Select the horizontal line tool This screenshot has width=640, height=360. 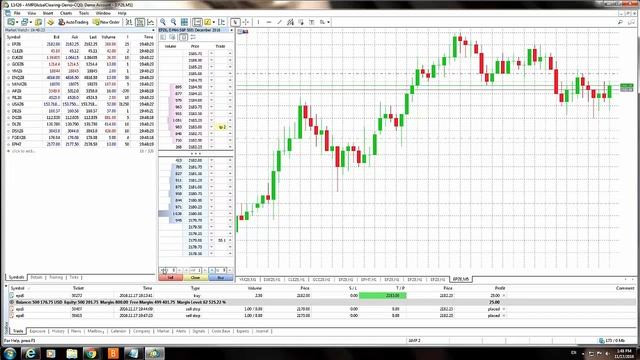(x=269, y=22)
